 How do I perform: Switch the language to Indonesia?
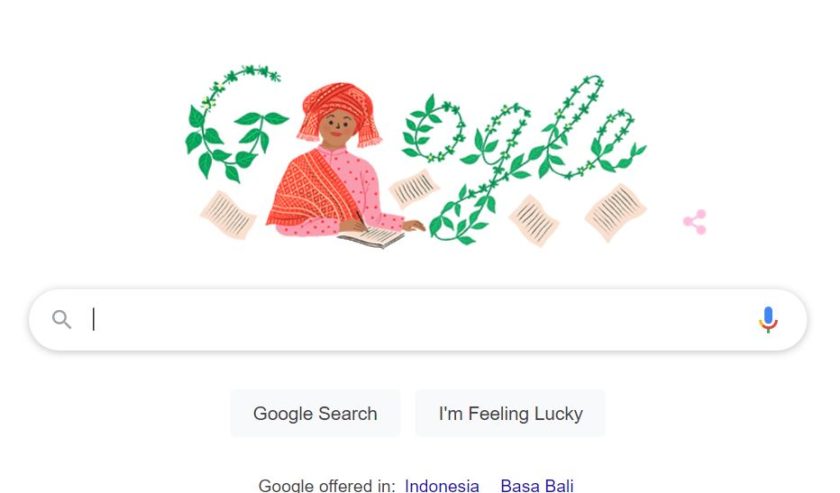tap(441, 485)
